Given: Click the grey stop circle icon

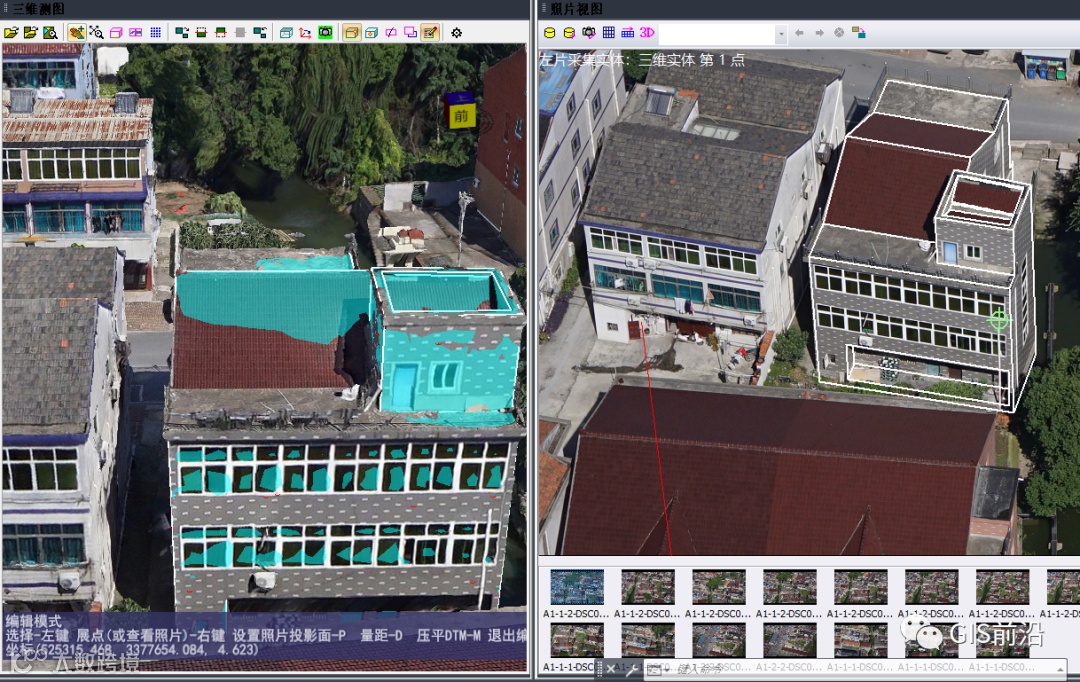Looking at the screenshot, I should 839,32.
